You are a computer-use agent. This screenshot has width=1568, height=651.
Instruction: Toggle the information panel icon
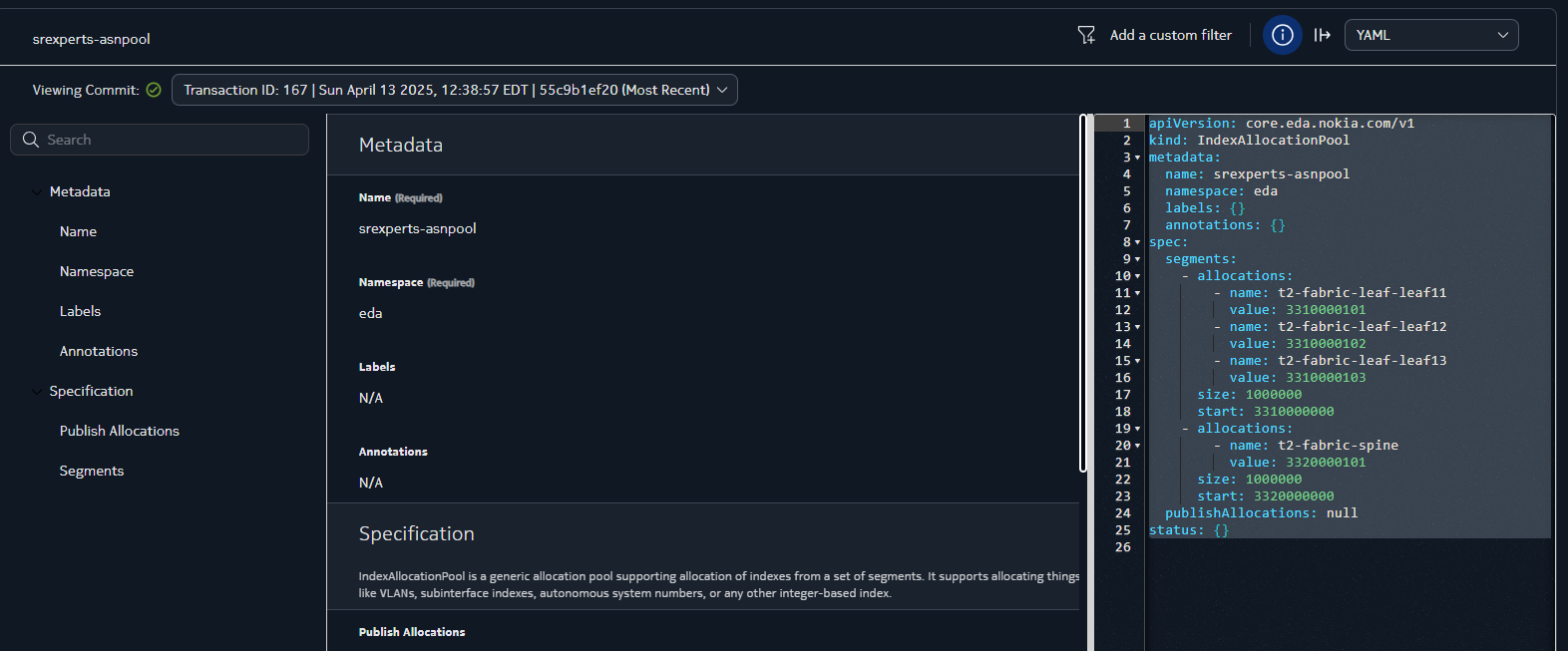(1282, 35)
